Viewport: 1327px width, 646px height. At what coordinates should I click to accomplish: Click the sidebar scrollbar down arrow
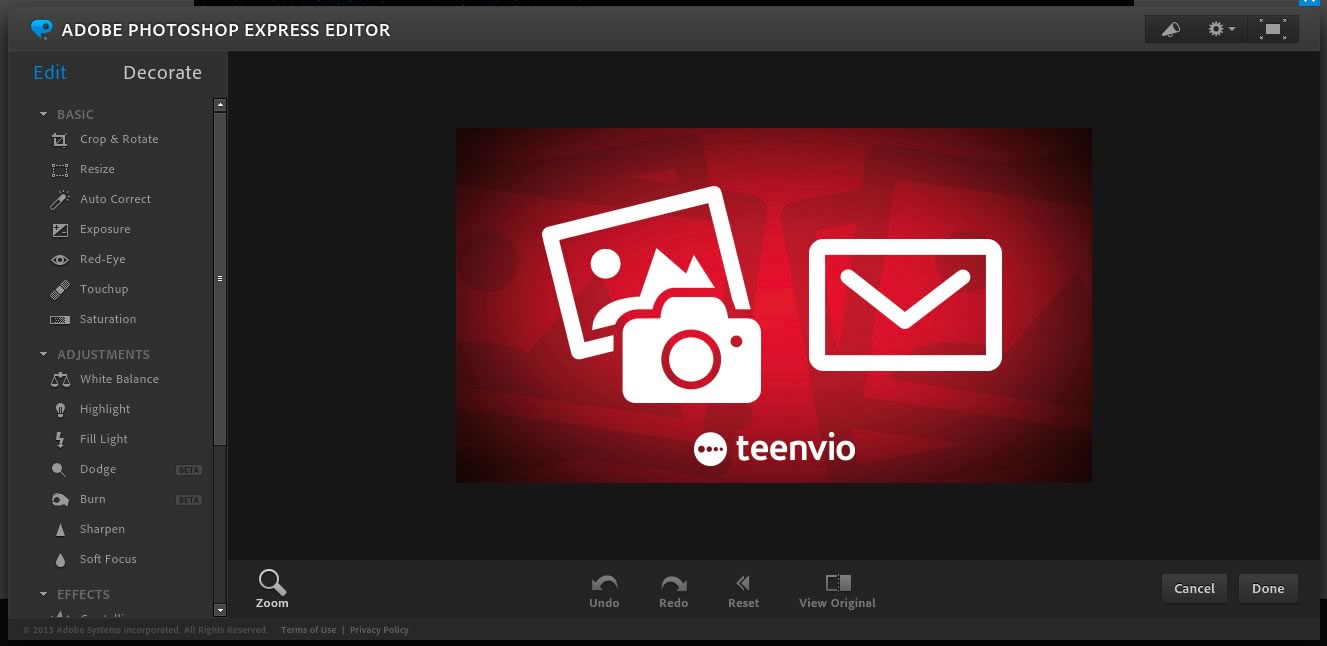click(x=220, y=610)
